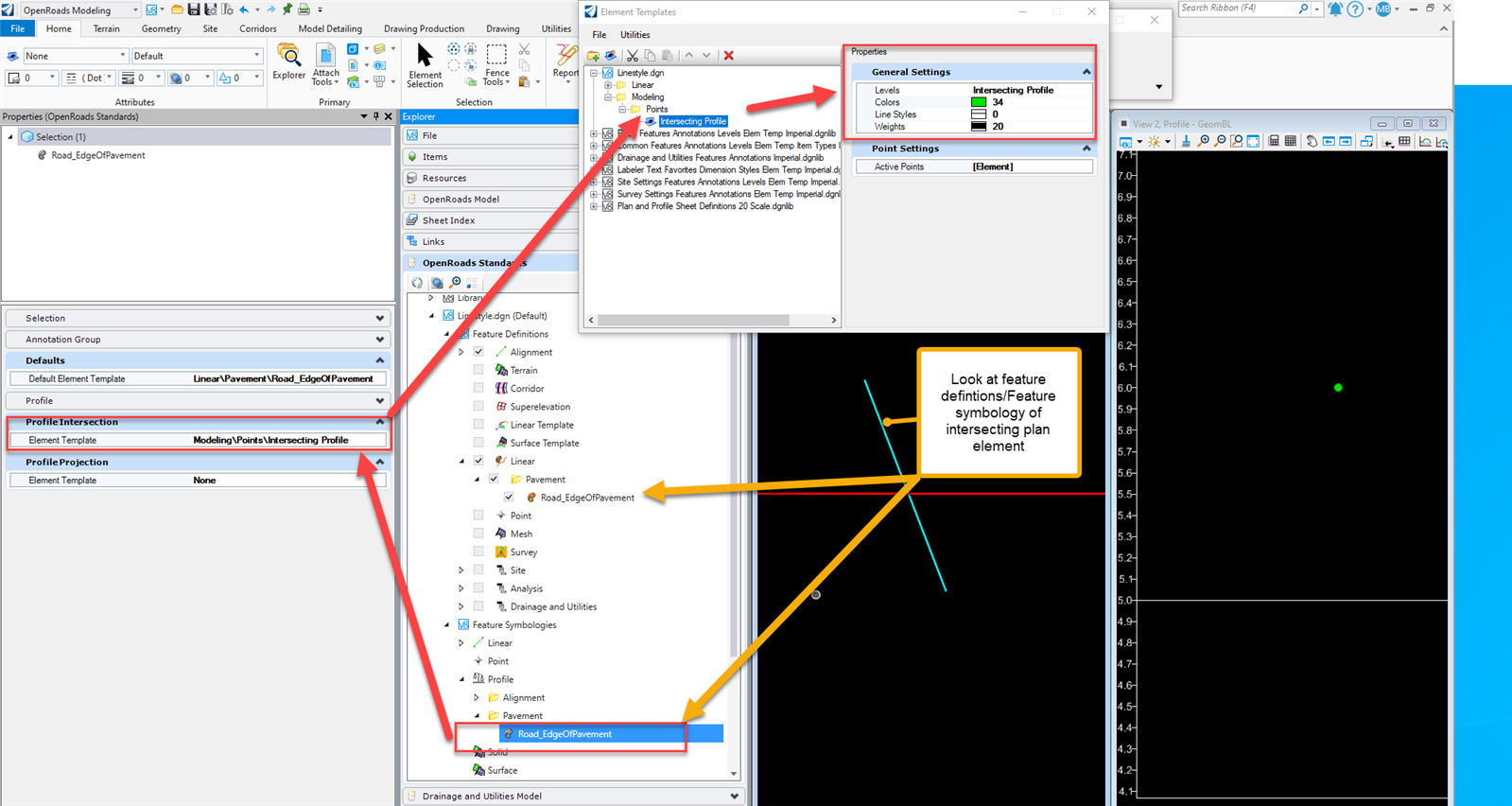Select the Element Selection arrow tool

coord(425,63)
